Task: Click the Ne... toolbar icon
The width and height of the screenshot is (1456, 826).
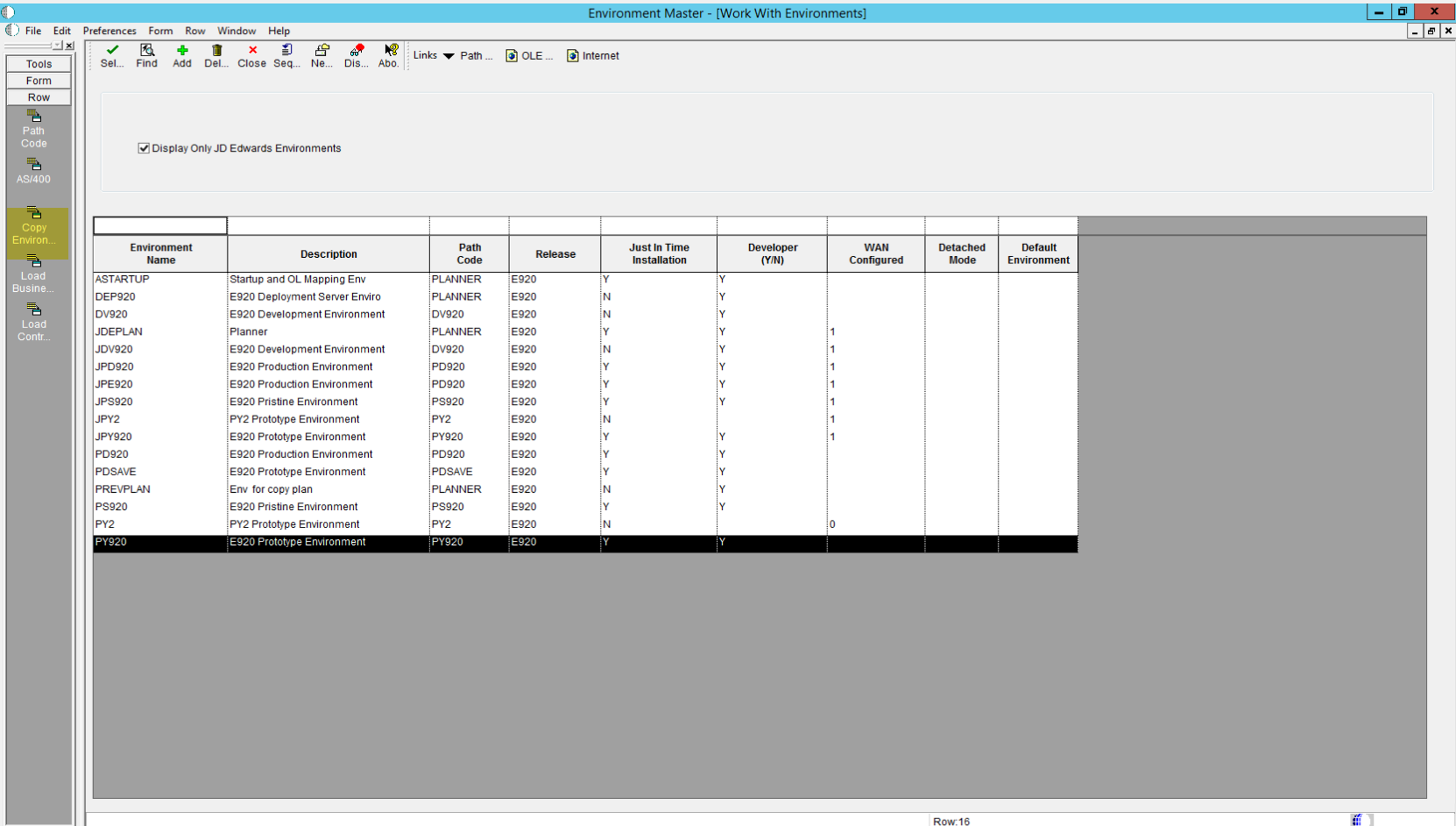Action: point(322,56)
